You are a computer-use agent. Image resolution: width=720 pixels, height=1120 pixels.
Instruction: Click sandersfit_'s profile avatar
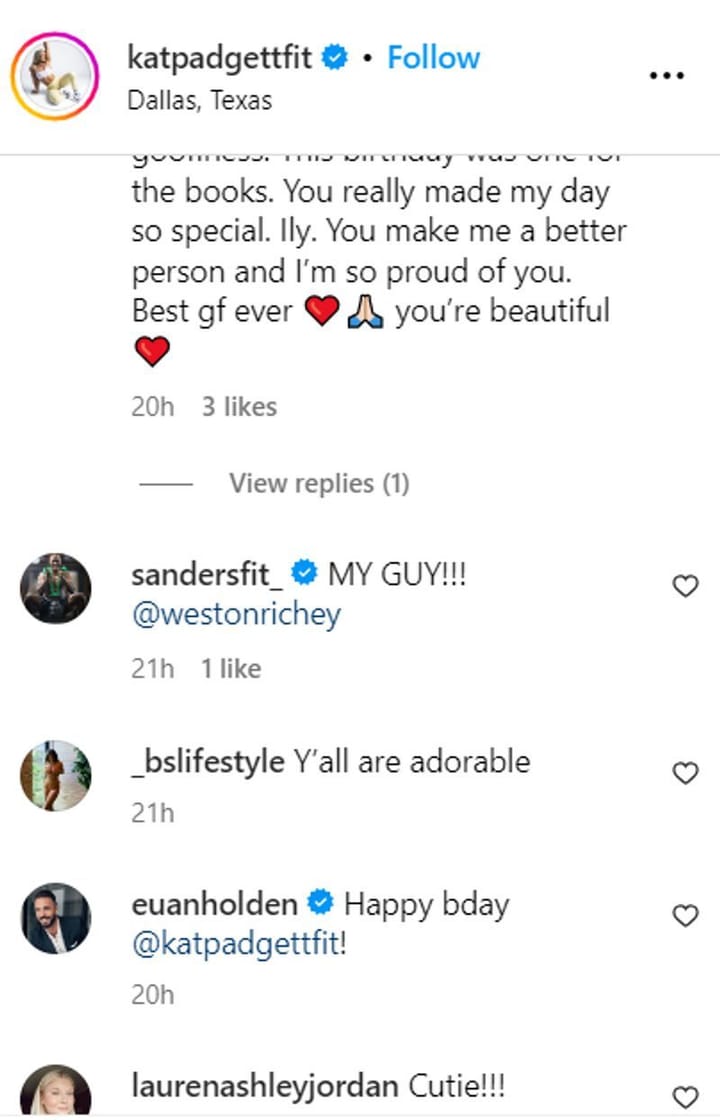[55, 585]
